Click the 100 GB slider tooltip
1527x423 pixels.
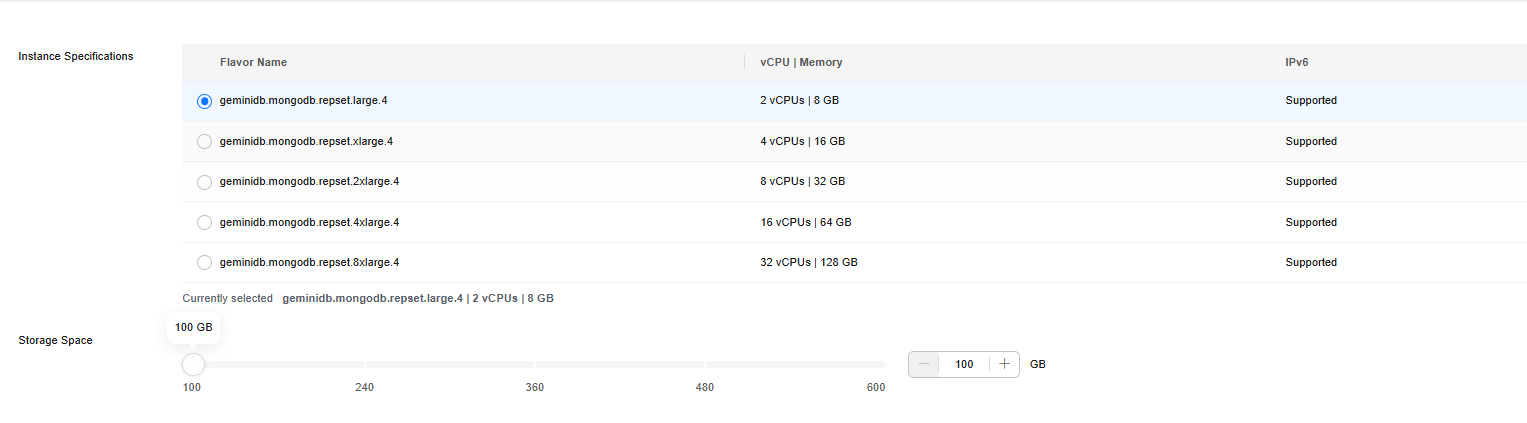click(x=193, y=328)
